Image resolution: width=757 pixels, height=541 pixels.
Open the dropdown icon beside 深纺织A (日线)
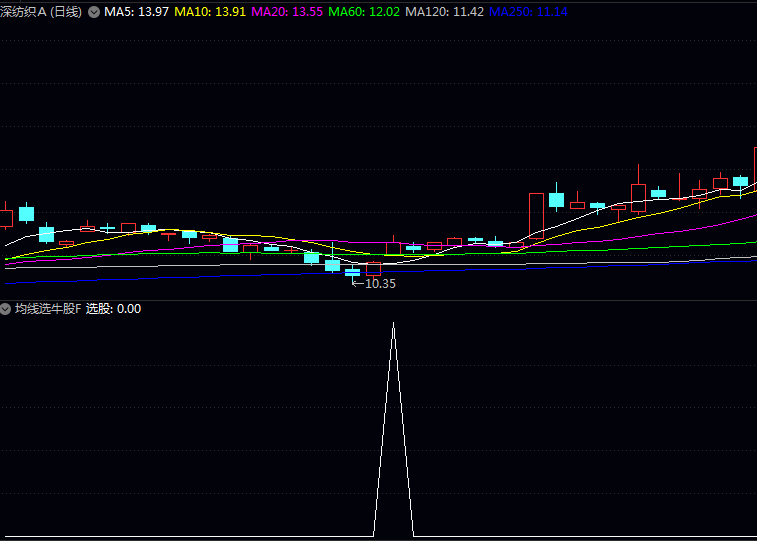point(94,12)
